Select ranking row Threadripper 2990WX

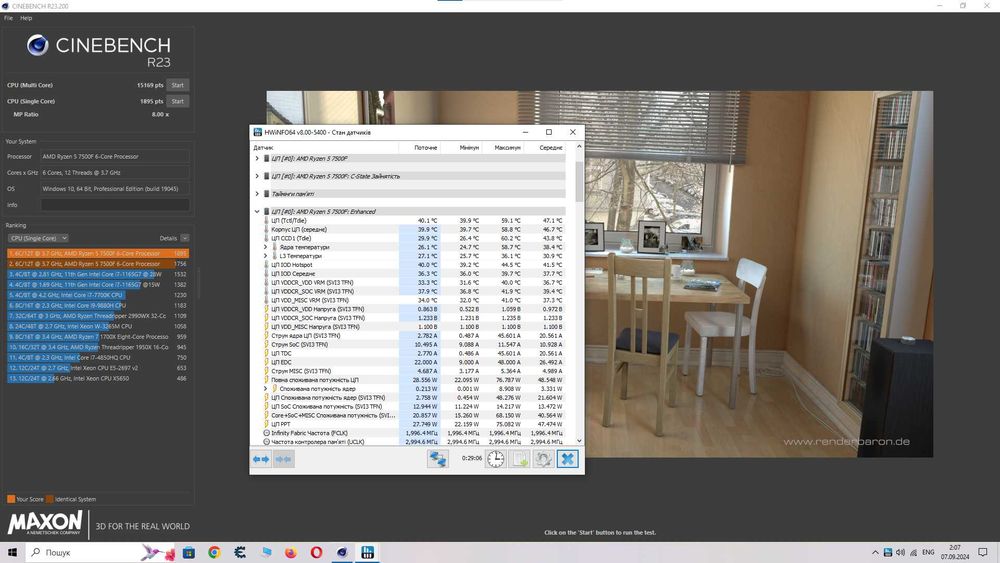tap(98, 316)
